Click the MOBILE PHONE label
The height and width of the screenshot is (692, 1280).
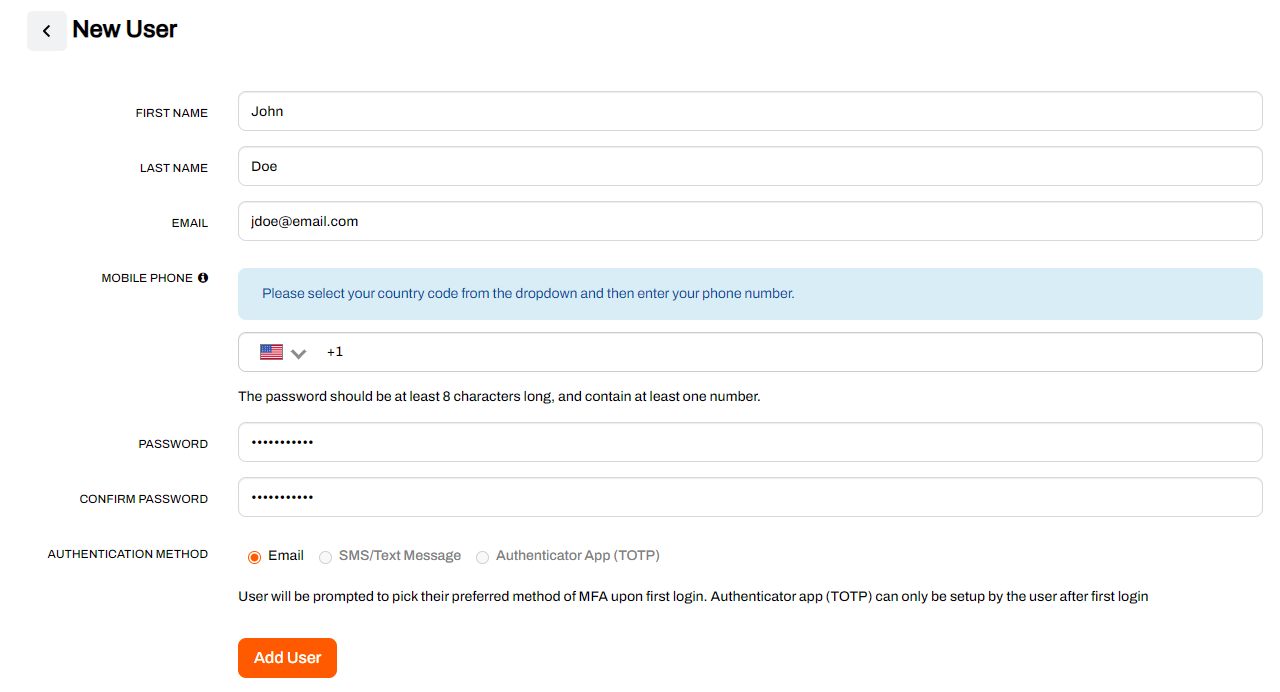(147, 279)
